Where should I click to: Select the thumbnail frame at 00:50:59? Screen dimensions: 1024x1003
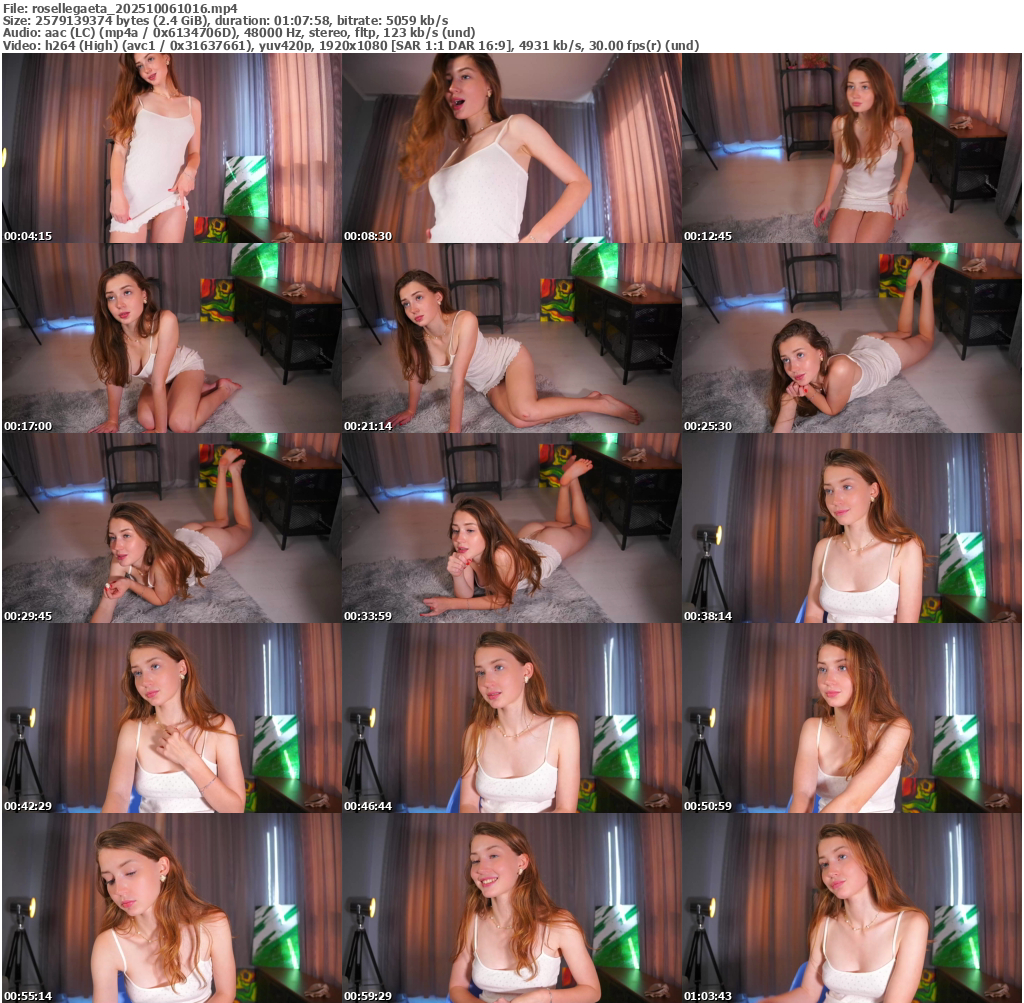pos(852,718)
